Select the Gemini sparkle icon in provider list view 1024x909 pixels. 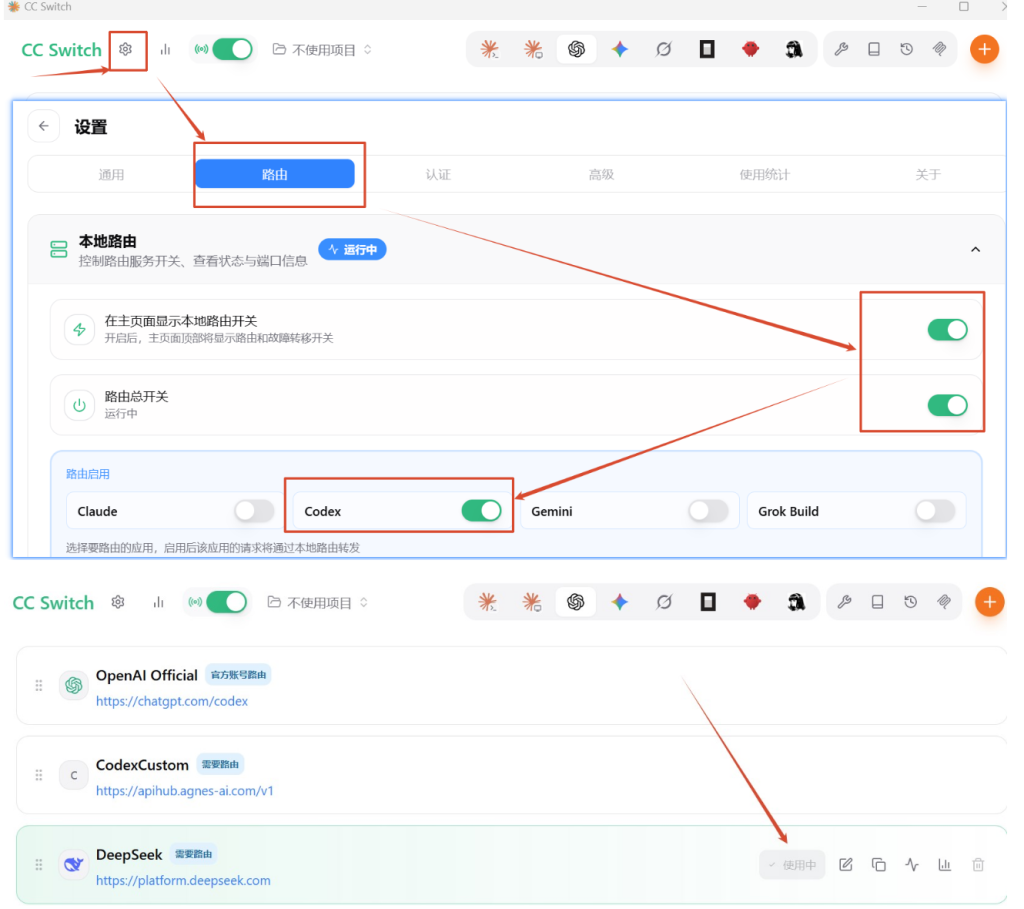click(620, 602)
